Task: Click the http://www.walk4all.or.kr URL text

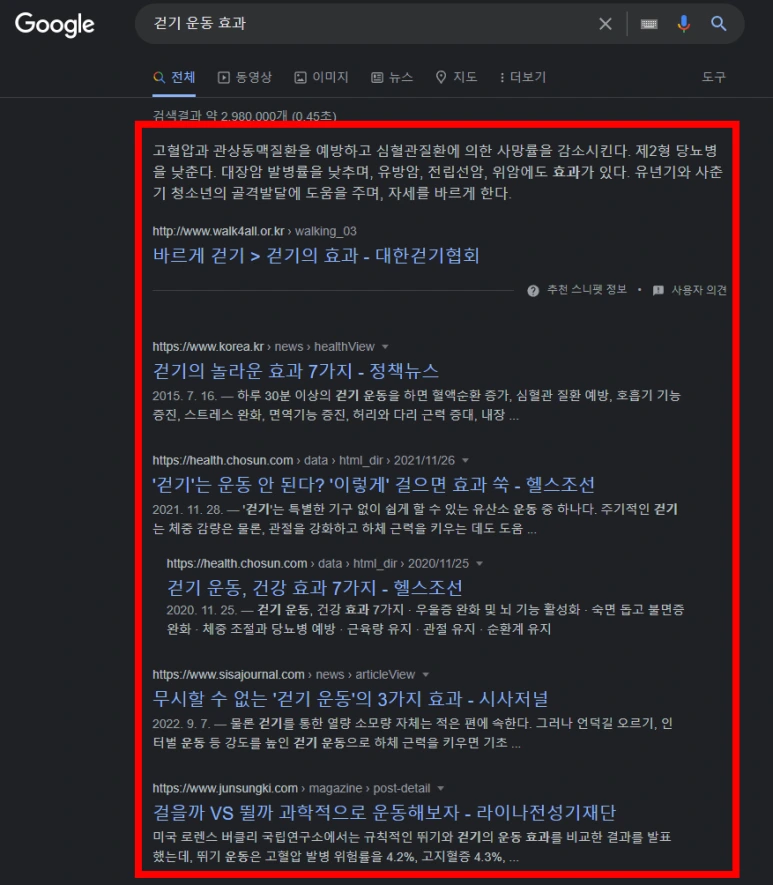Action: click(x=218, y=231)
